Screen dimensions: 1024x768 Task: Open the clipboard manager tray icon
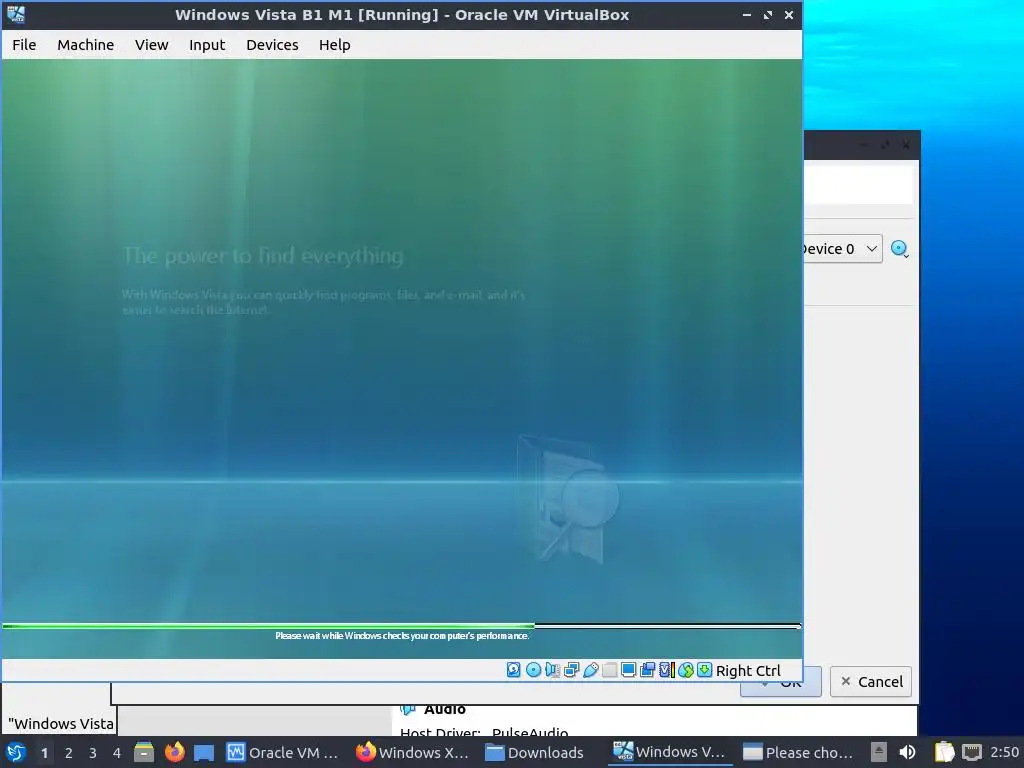[x=944, y=752]
